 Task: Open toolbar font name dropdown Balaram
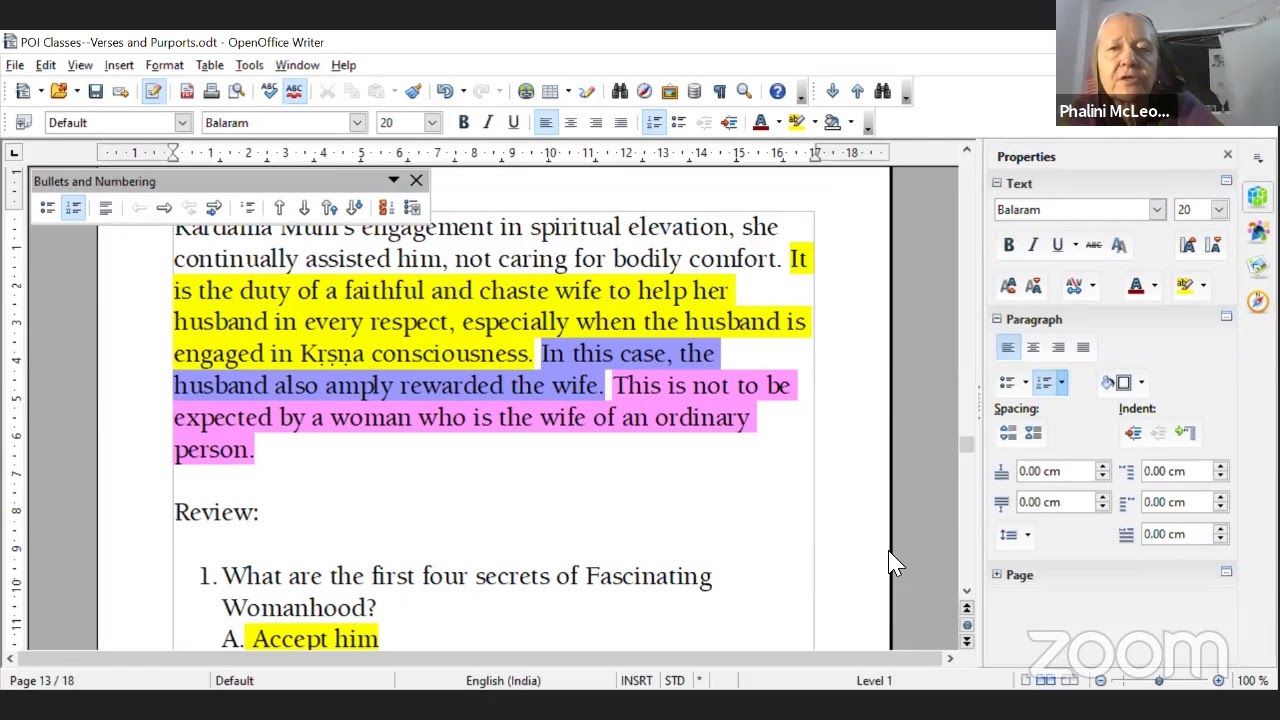click(357, 123)
